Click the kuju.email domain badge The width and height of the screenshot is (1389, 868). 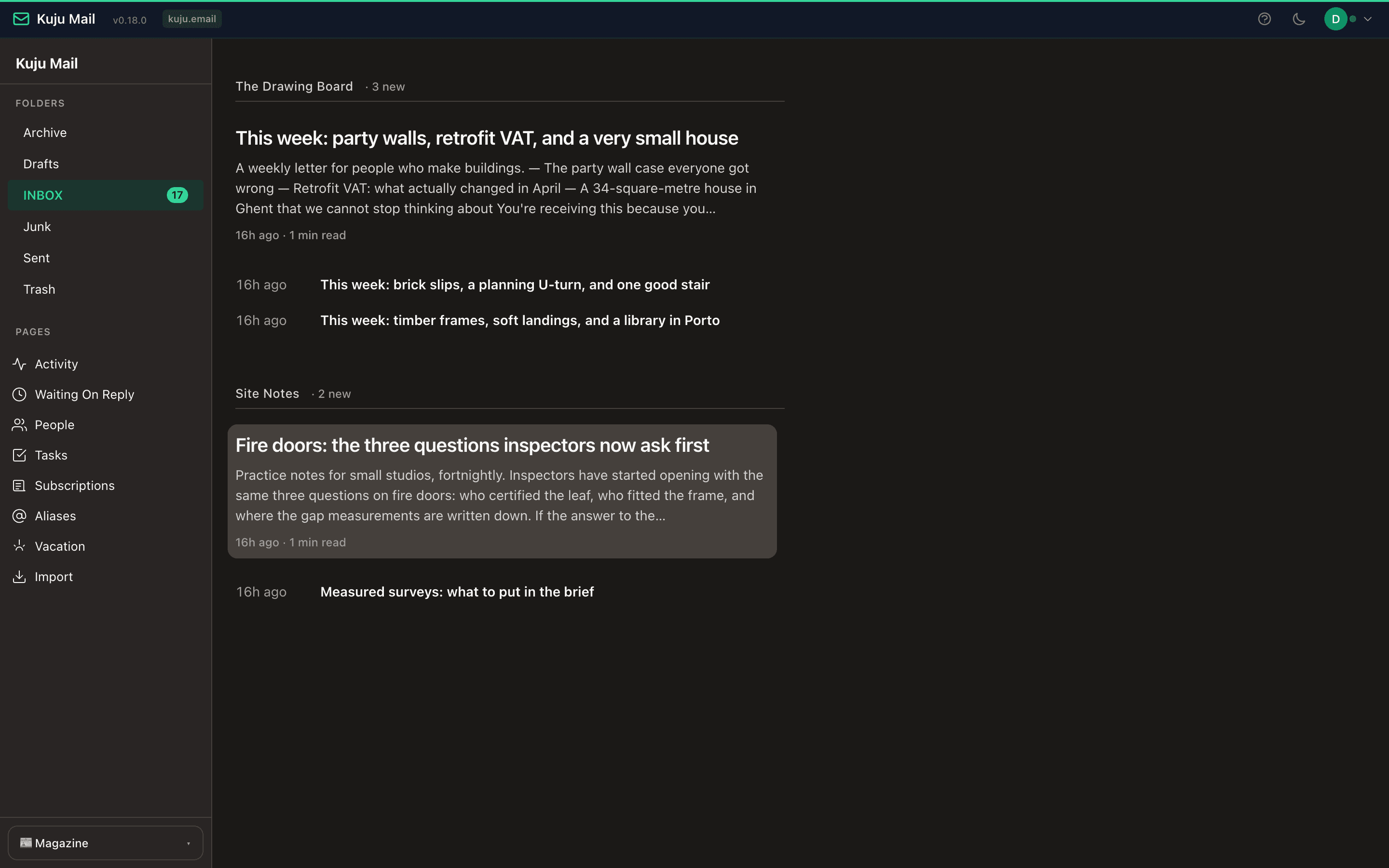(191, 19)
